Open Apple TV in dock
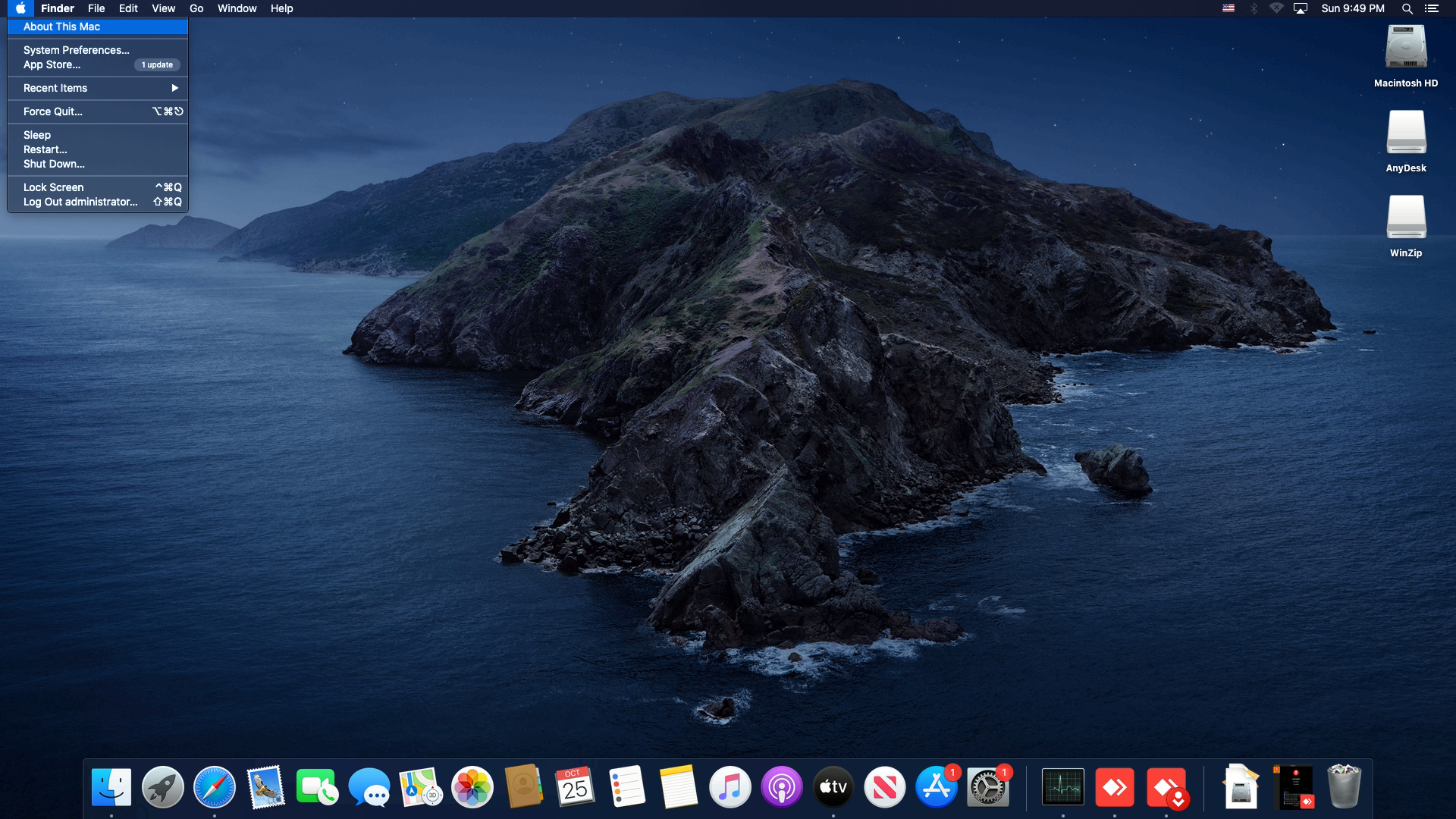The width and height of the screenshot is (1456, 819). 833,787
